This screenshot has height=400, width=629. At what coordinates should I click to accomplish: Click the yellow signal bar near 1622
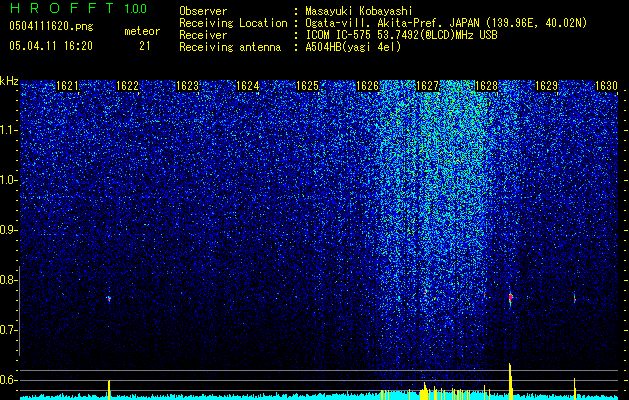tap(109, 390)
